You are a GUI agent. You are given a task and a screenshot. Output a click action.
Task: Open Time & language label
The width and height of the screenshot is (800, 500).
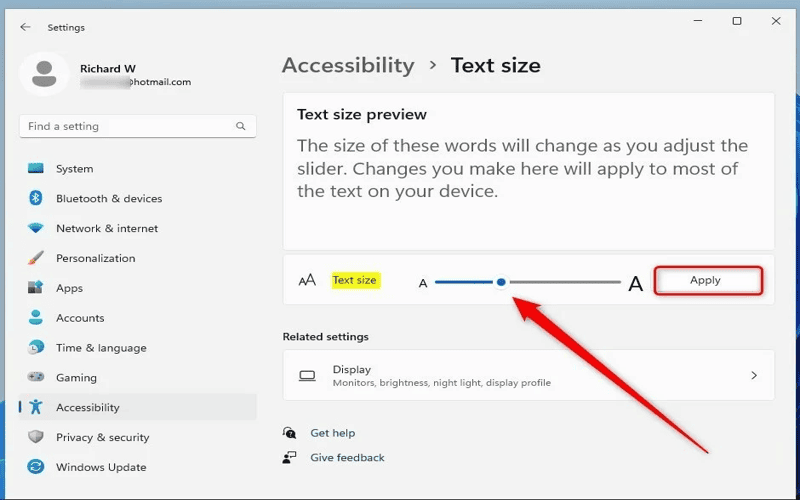(101, 348)
